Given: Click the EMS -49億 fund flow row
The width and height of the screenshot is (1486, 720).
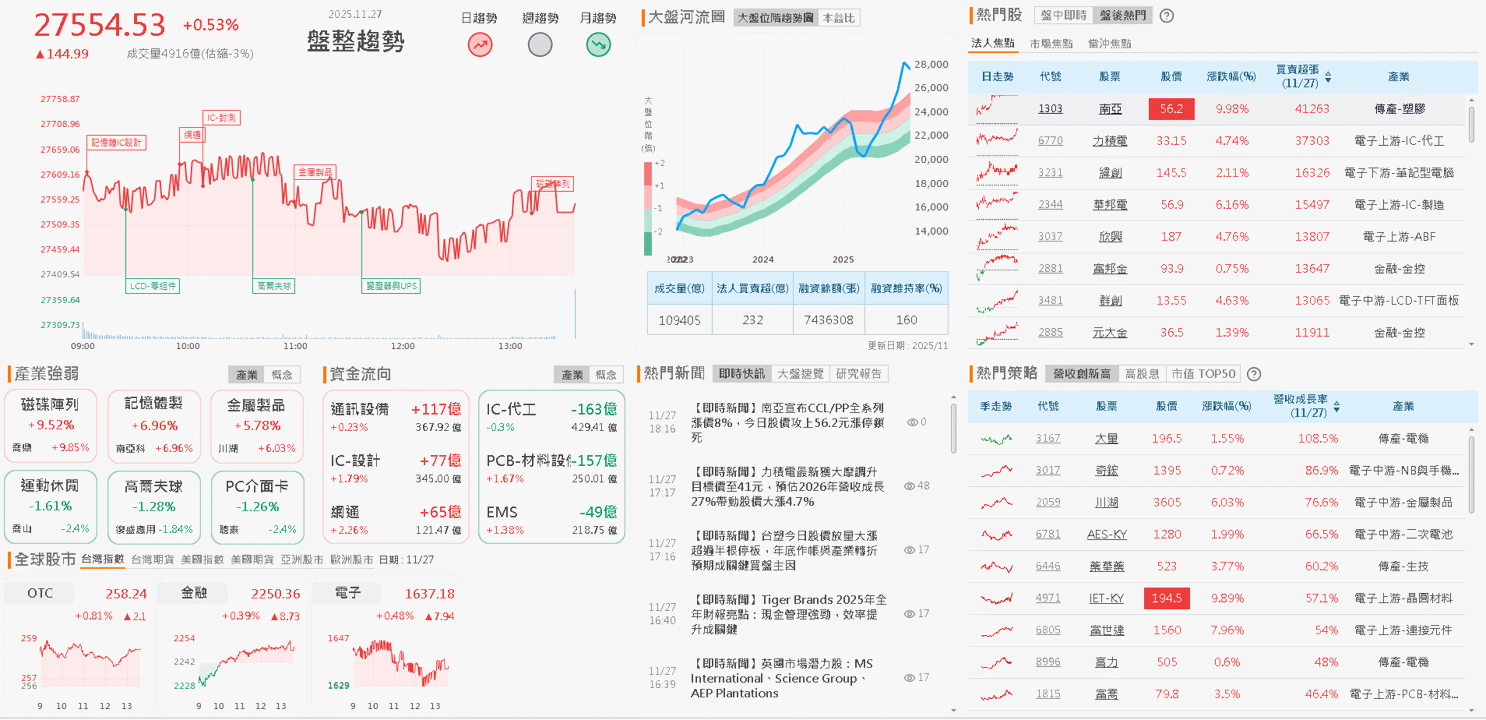Looking at the screenshot, I should (552, 518).
